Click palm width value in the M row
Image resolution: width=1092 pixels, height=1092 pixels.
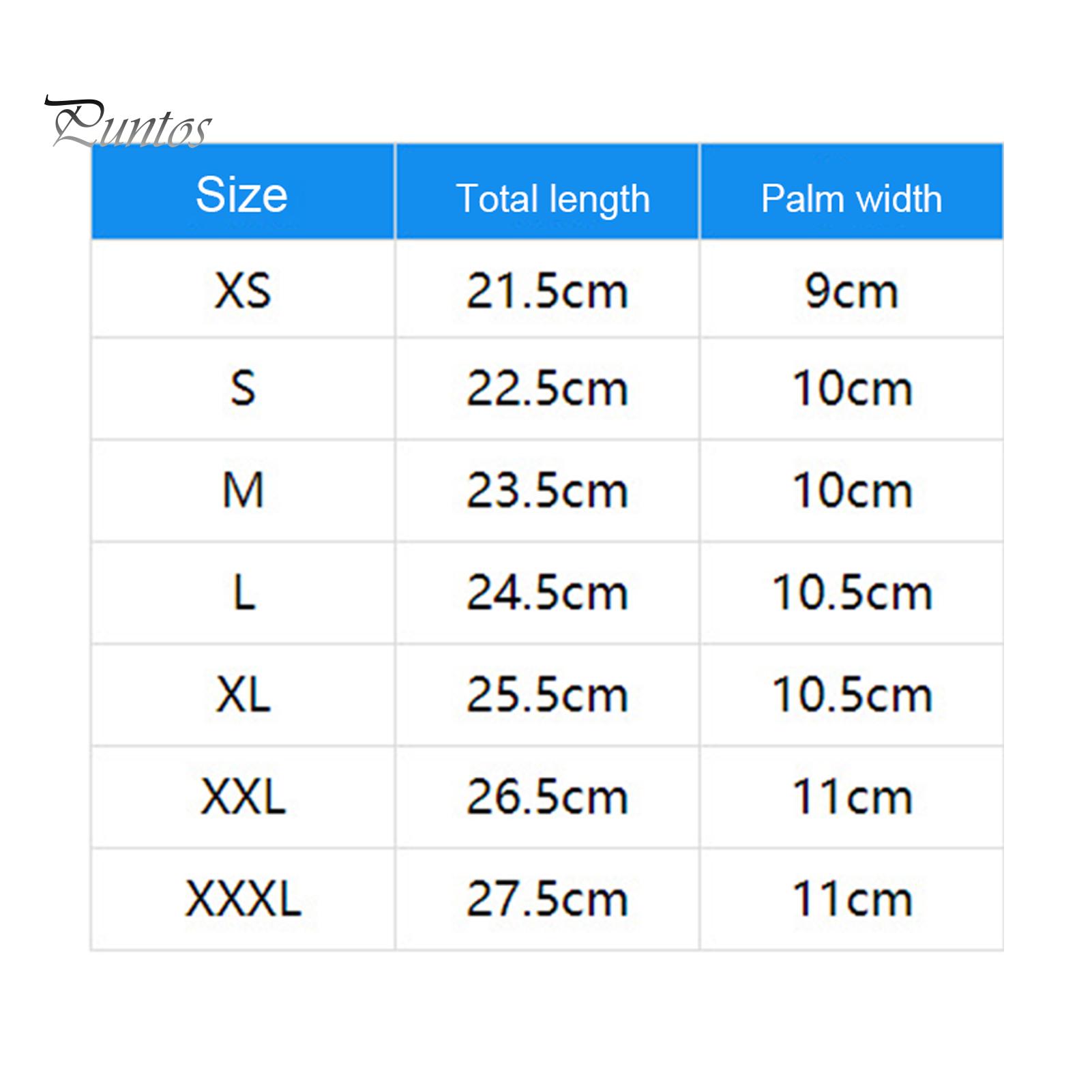pos(851,490)
